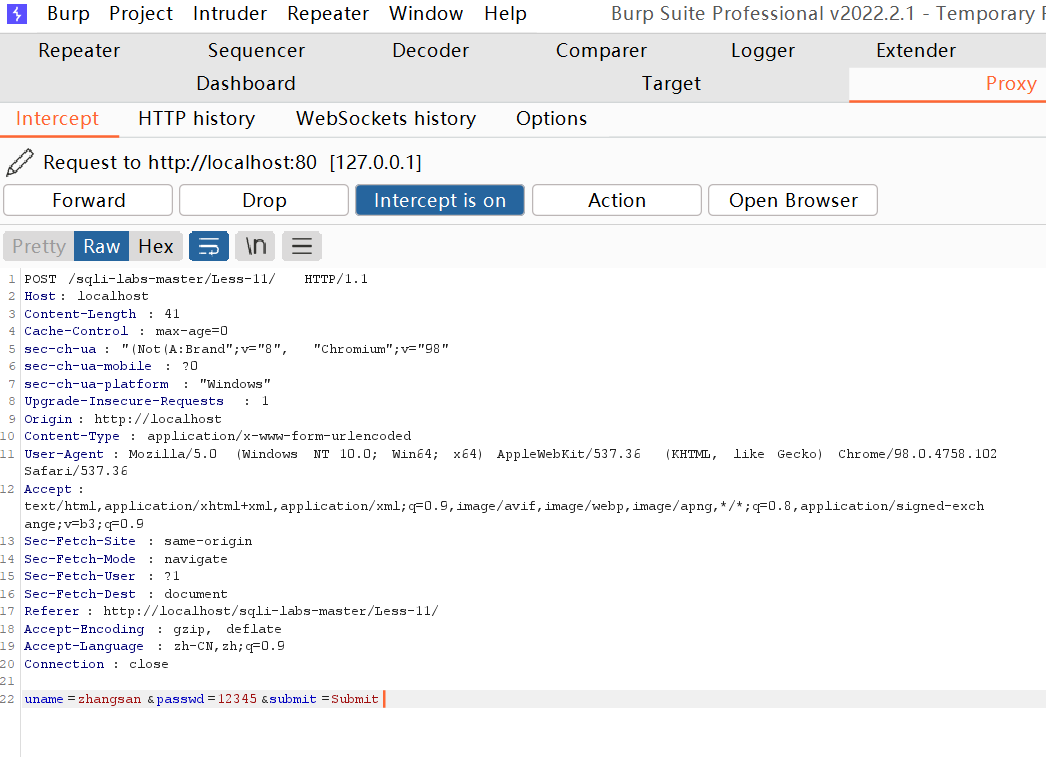The width and height of the screenshot is (1046, 757).
Task: Click the Connection: close header
Action: (x=96, y=664)
